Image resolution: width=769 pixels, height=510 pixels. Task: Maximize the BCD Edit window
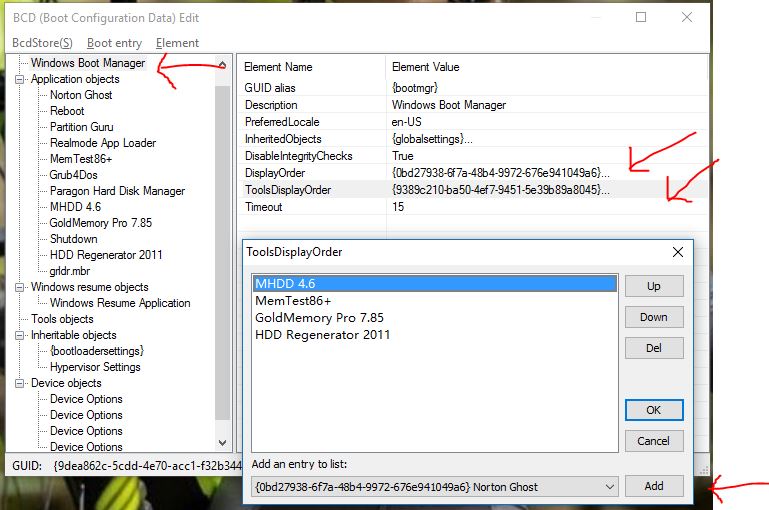tap(641, 18)
